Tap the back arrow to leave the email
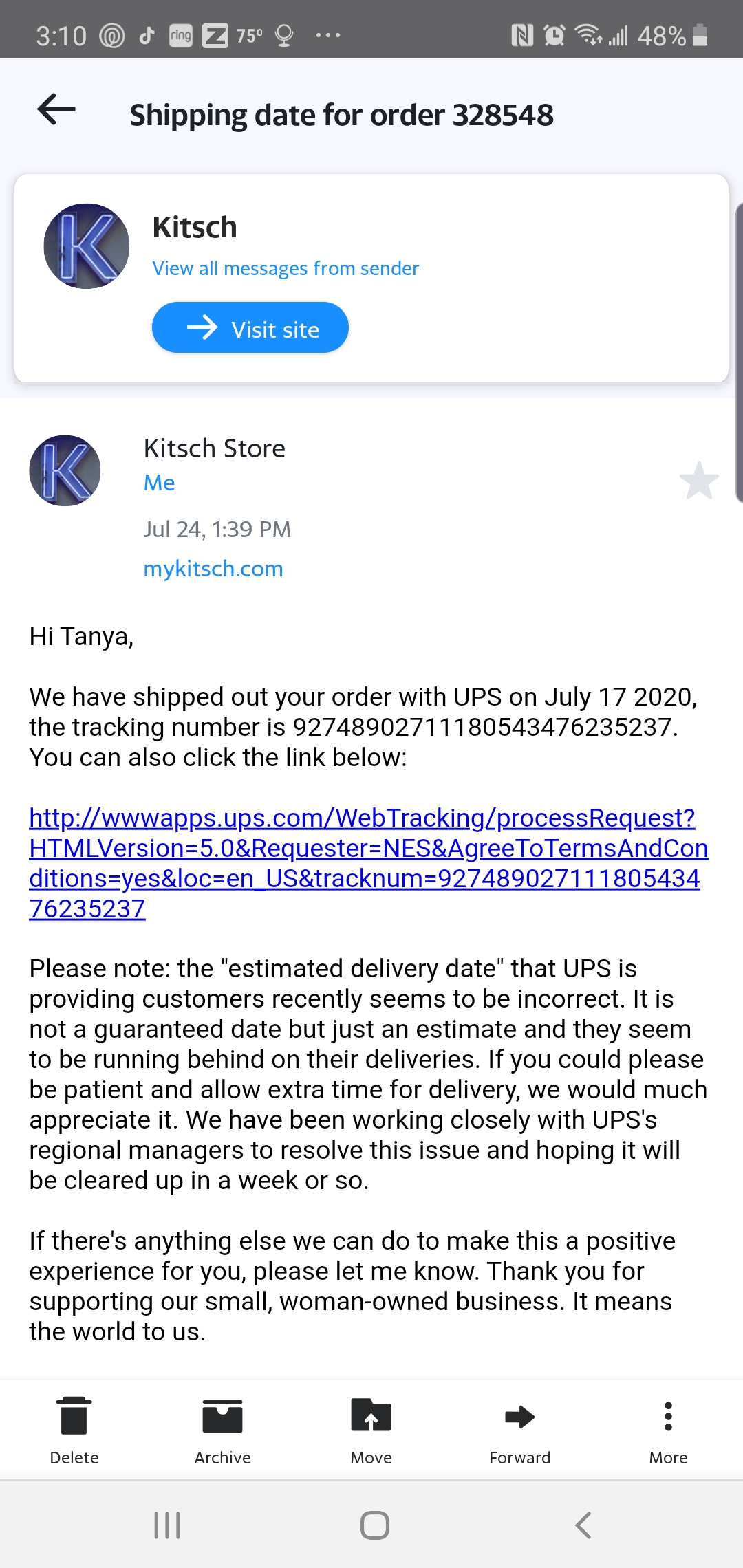This screenshot has height=1568, width=743. 54,110
